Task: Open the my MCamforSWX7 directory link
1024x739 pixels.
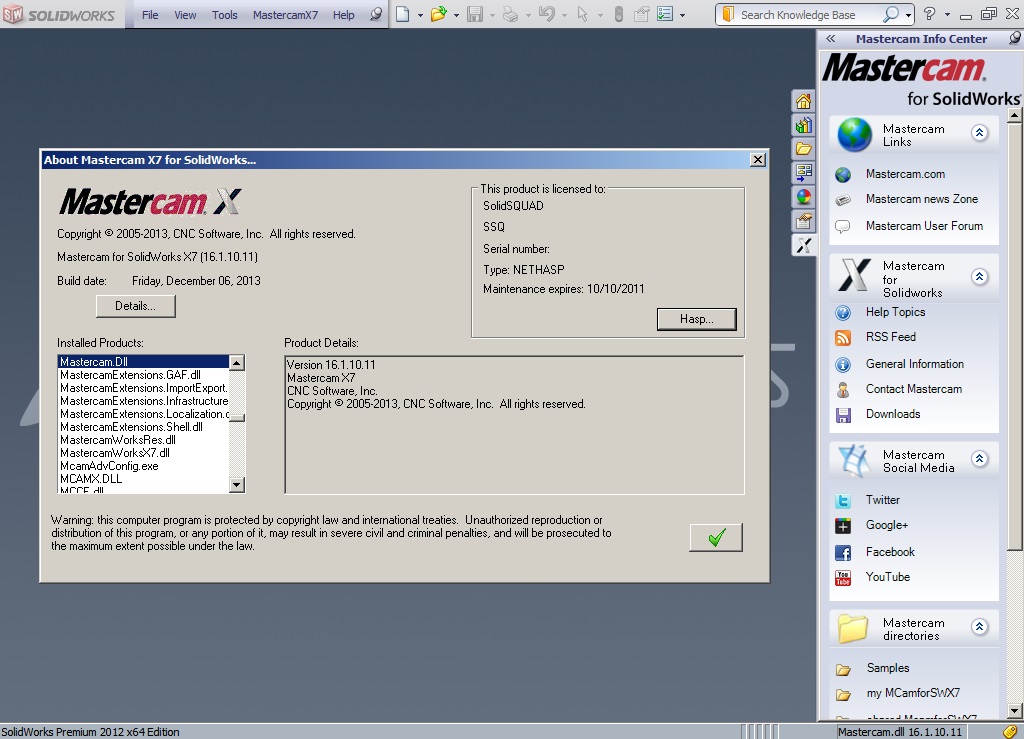Action: (913, 693)
